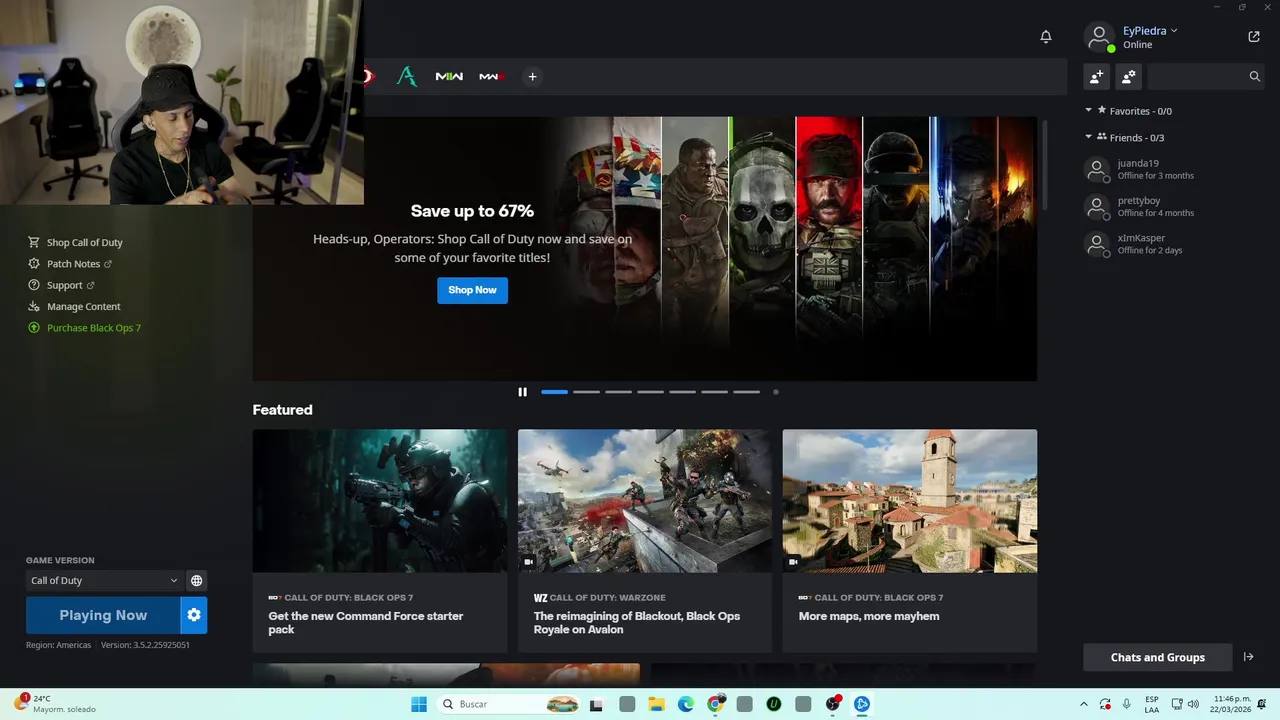Click the Battle.net taskbar icon
This screenshot has width=1280, height=720.
click(862, 704)
